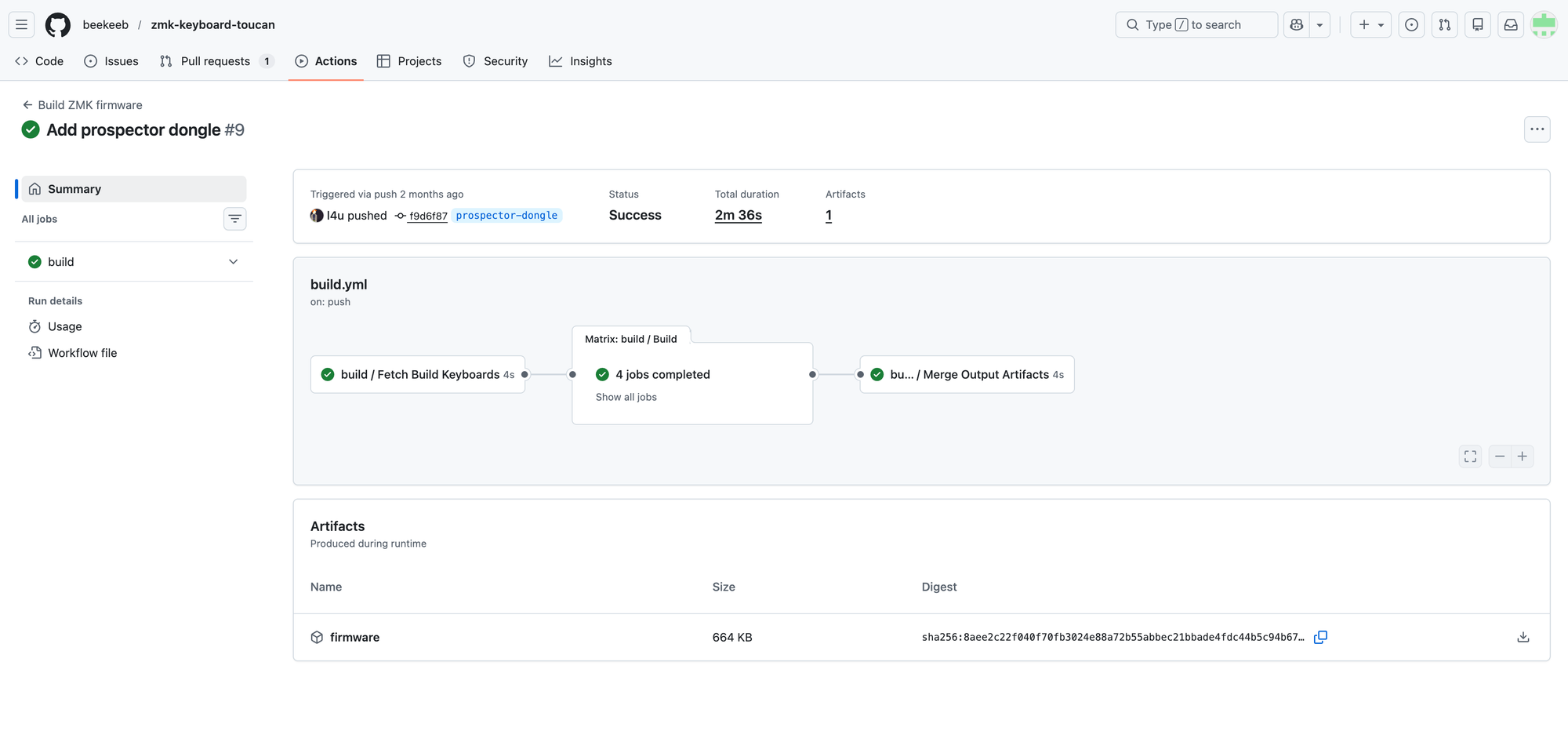Expand the build job group
Image resolution: width=1568 pixels, height=753 pixels.
[233, 262]
